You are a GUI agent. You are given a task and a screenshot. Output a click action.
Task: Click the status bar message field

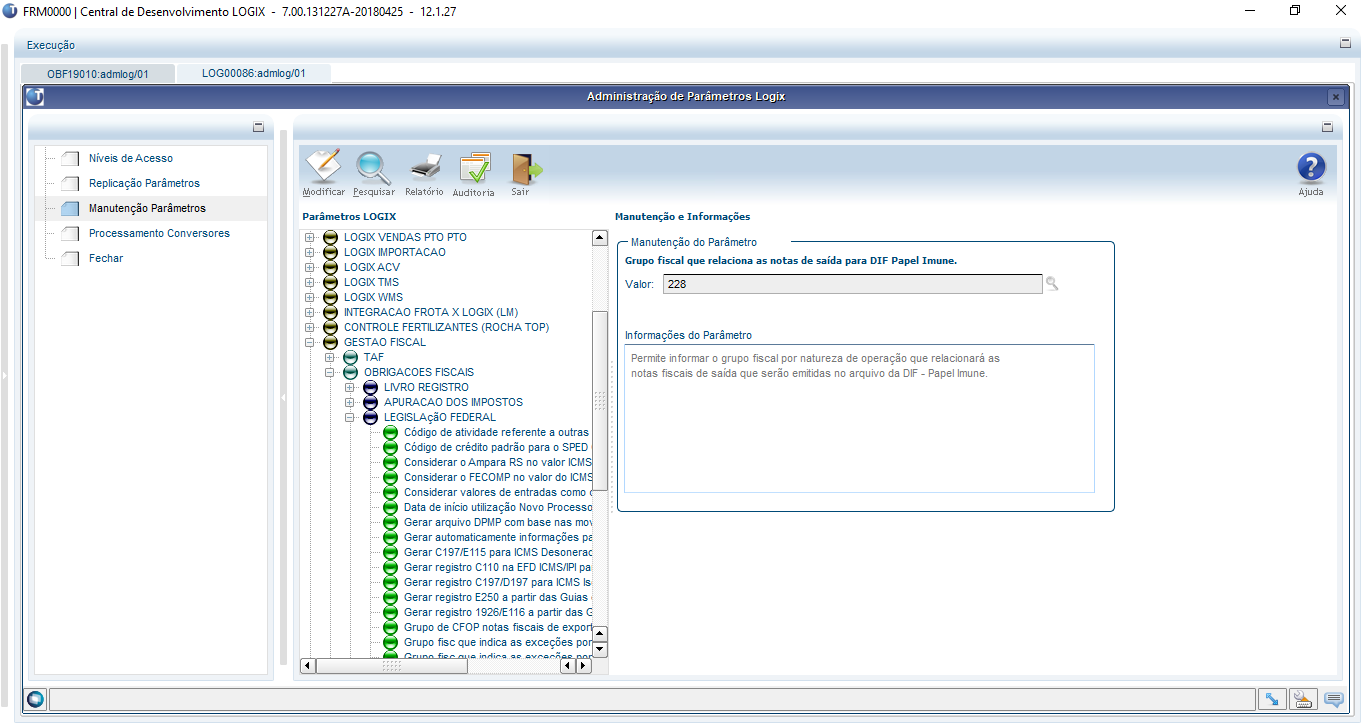pyautogui.click(x=650, y=699)
